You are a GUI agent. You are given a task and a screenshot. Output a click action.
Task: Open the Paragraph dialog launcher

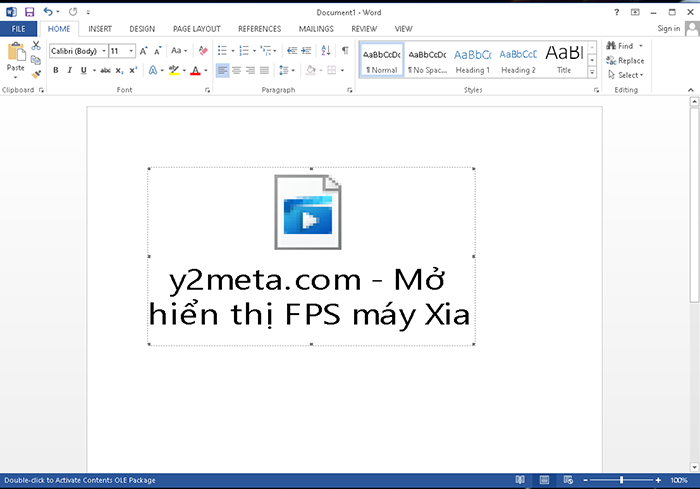pos(350,90)
